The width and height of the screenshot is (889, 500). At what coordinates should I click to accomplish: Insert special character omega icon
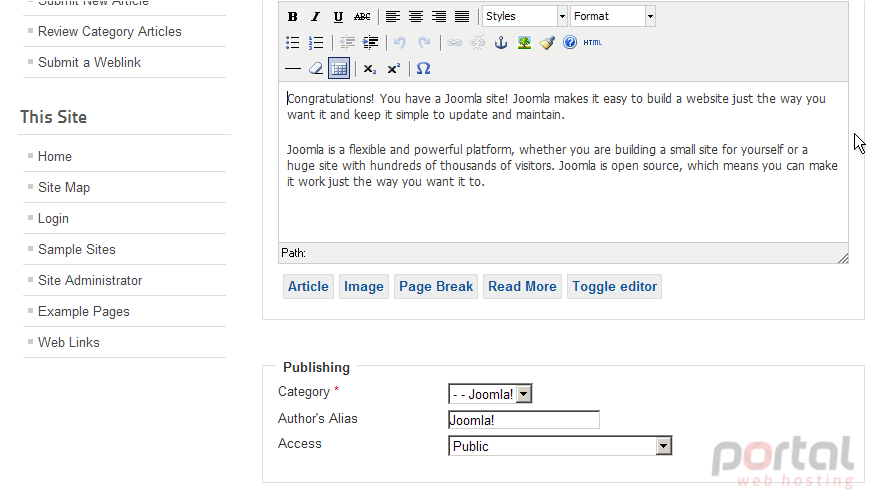click(424, 69)
